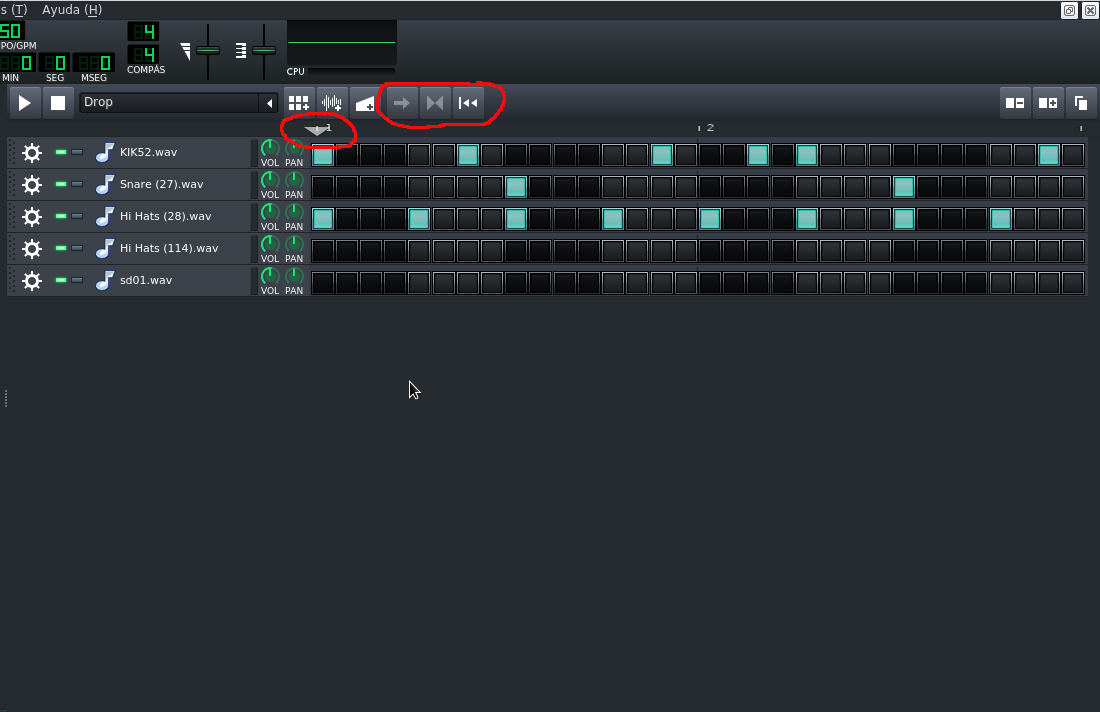This screenshot has height=712, width=1100.
Task: Click the rewind-to-start icon
Action: (468, 102)
